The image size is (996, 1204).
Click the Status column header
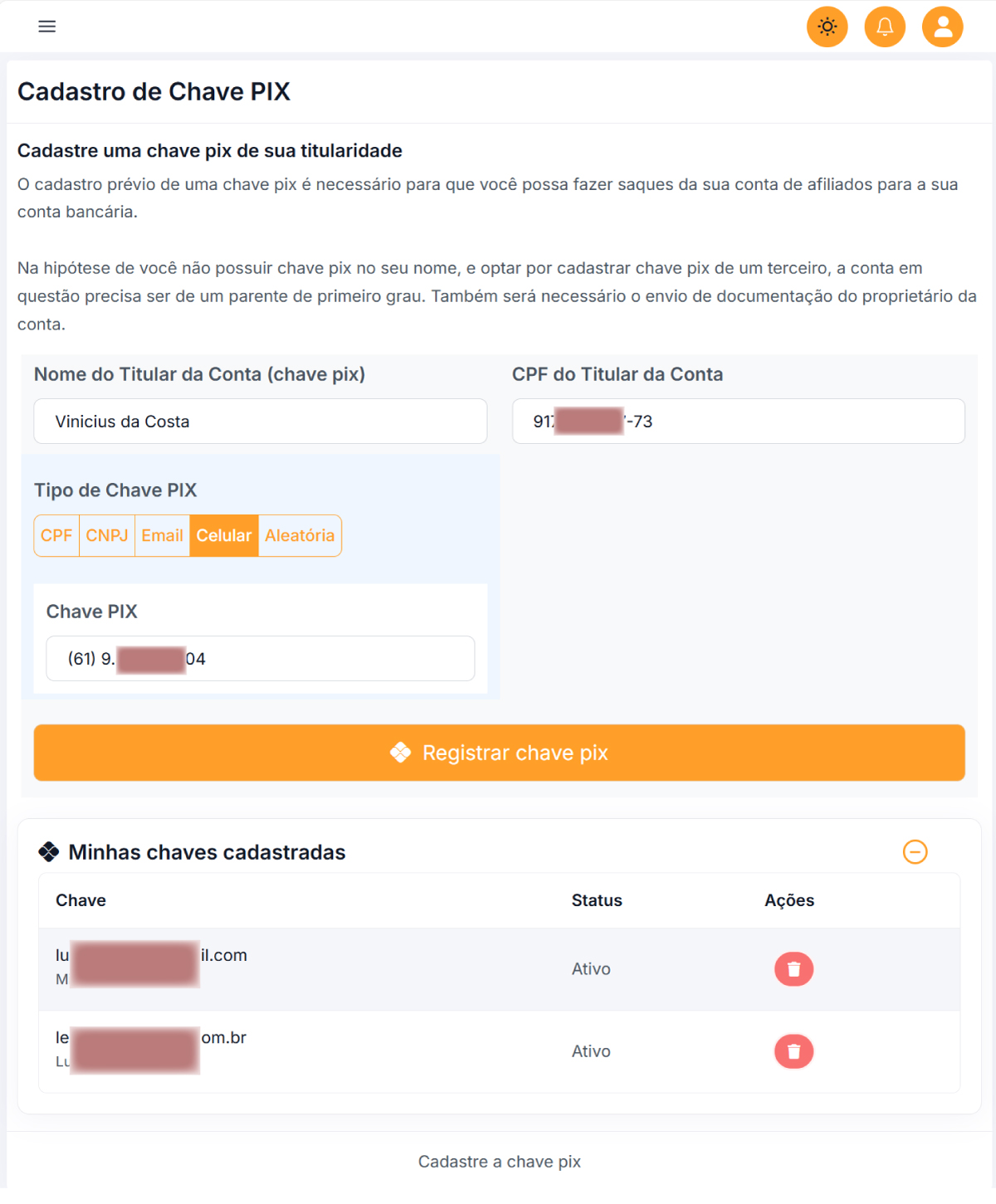click(597, 900)
